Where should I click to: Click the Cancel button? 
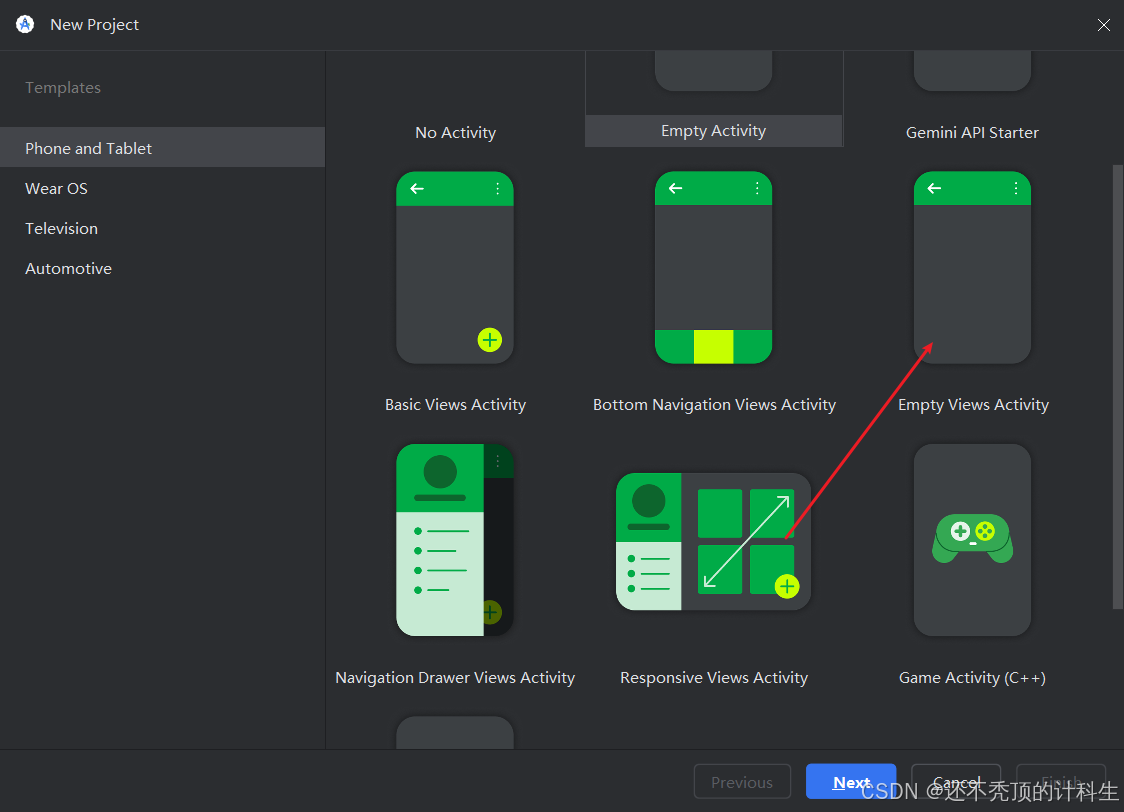click(956, 782)
